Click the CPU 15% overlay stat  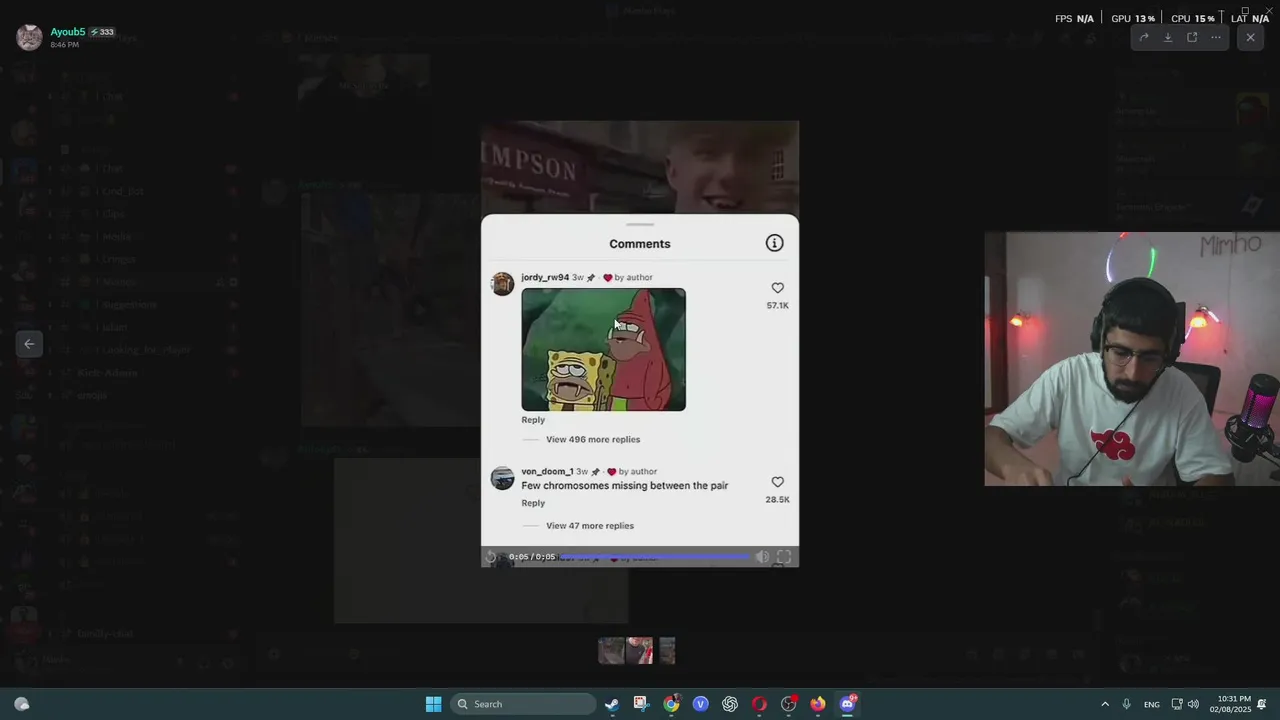tap(1193, 18)
